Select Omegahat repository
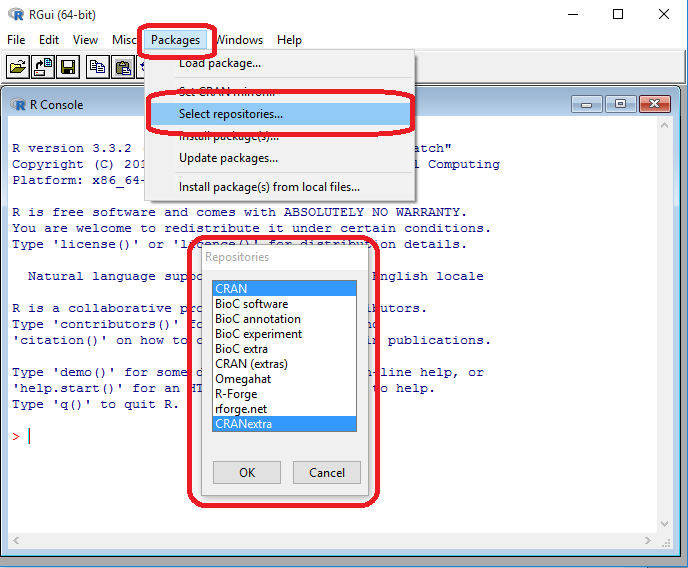Viewport: 688px width, 568px height. 284,379
